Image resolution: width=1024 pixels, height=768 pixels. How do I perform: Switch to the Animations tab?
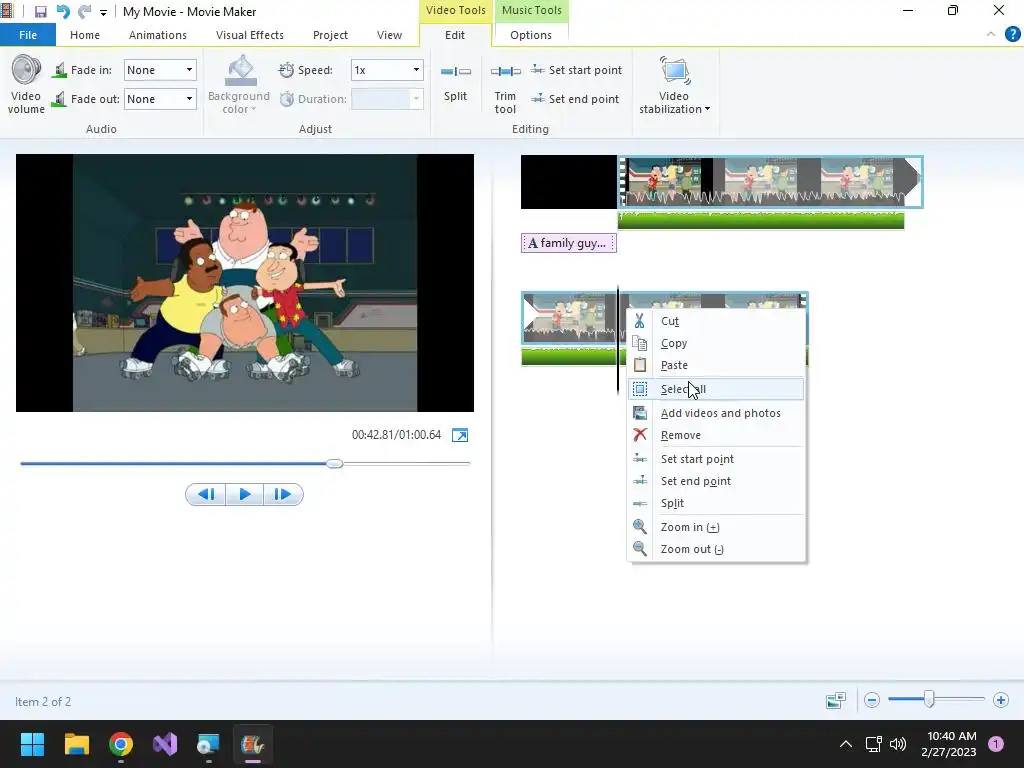click(157, 35)
